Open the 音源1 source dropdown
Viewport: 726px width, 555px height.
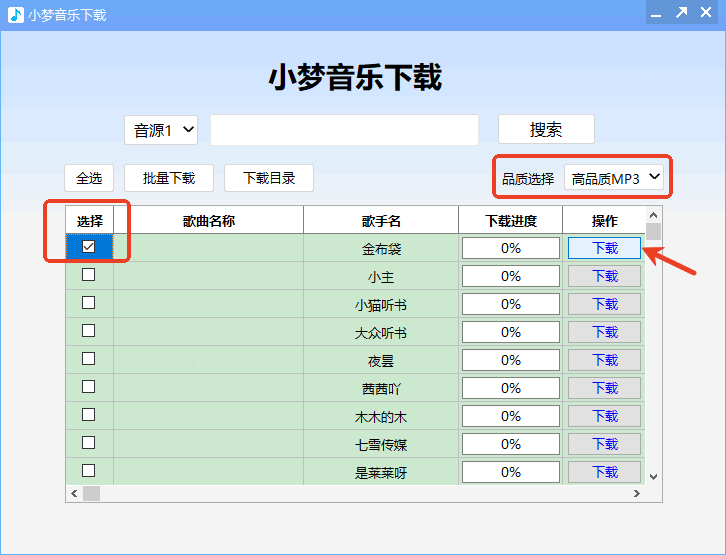pyautogui.click(x=161, y=130)
